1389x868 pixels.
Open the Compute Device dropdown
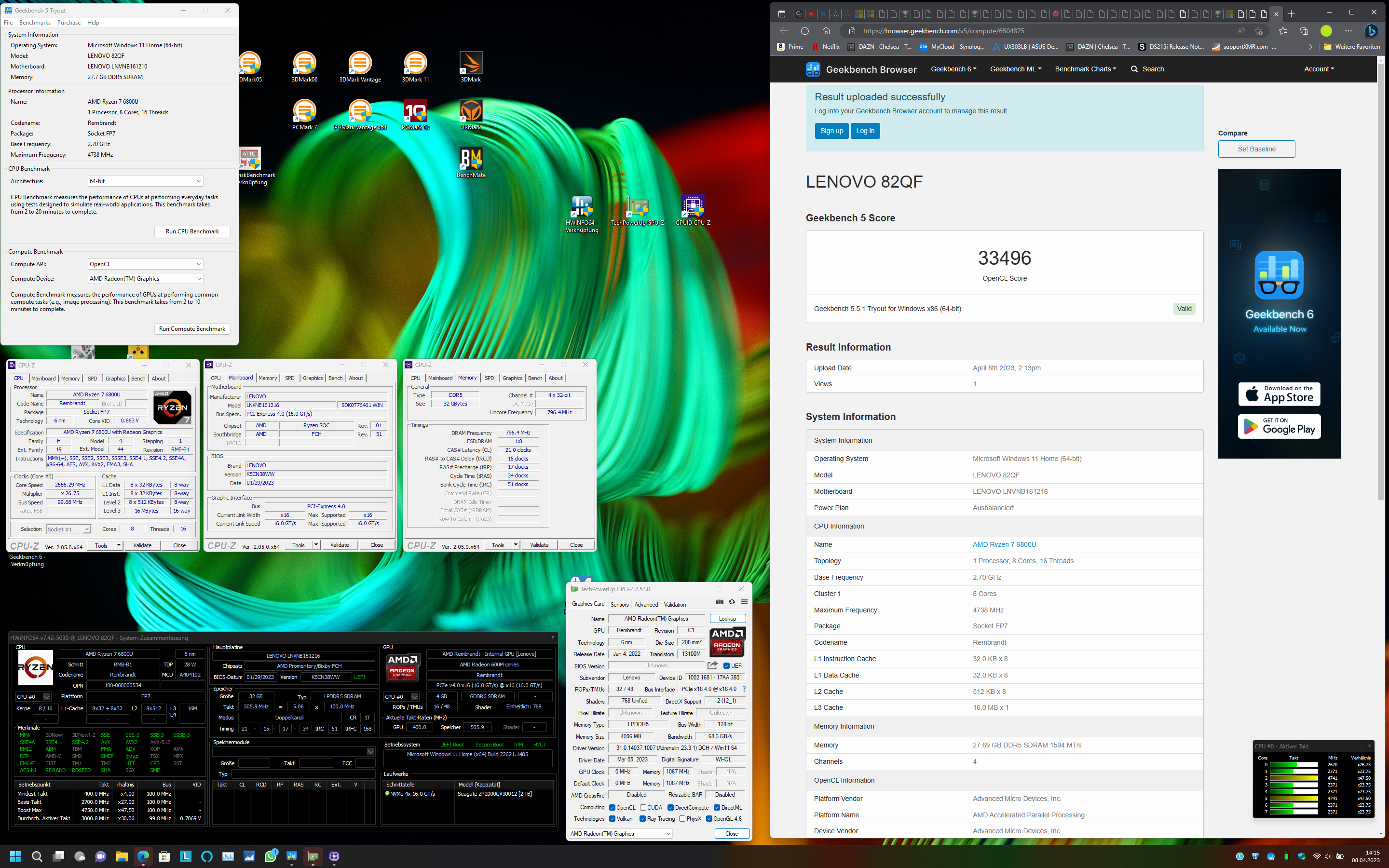click(146, 278)
